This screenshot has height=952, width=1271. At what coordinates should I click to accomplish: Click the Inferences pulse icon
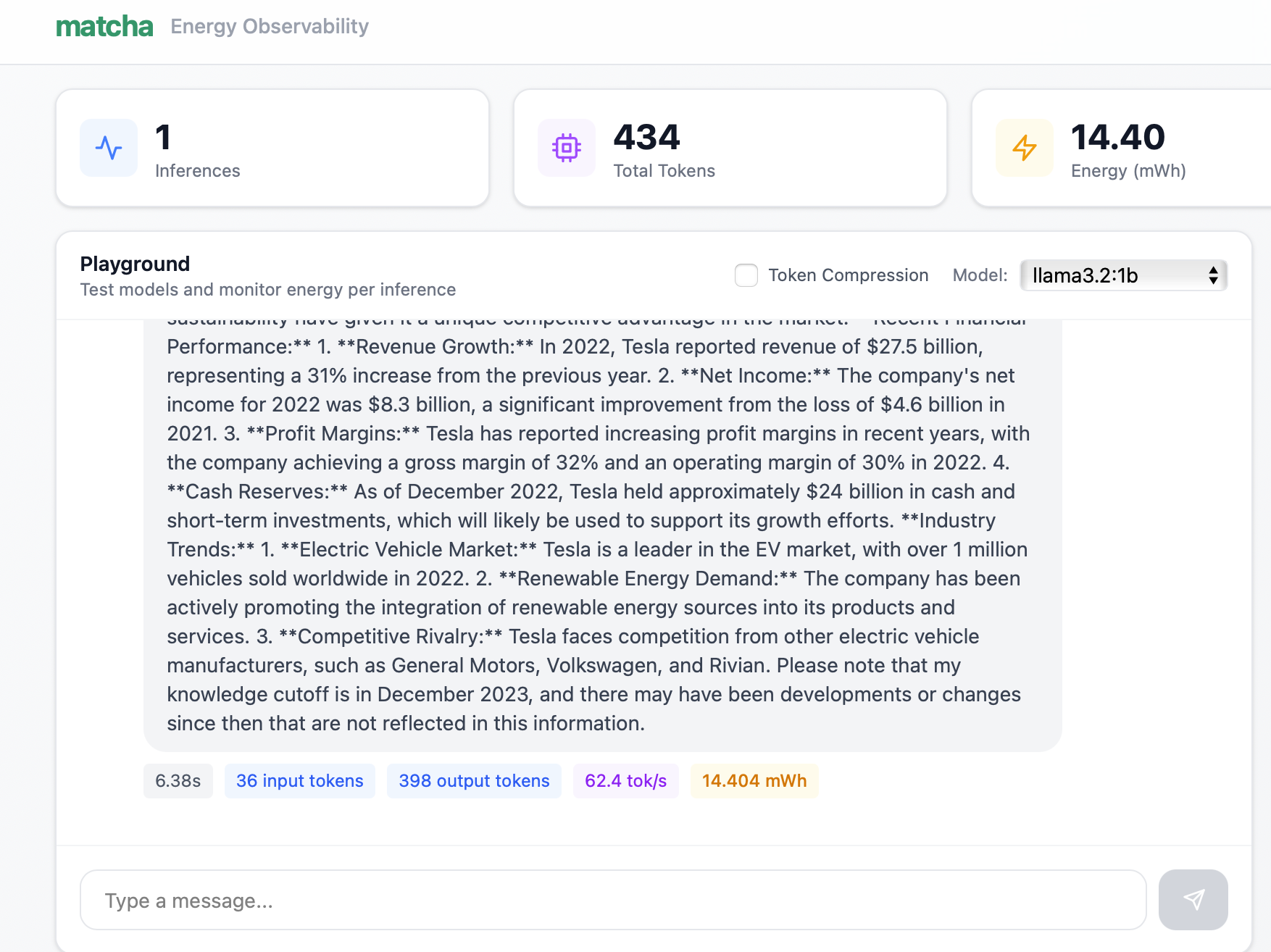click(x=109, y=148)
